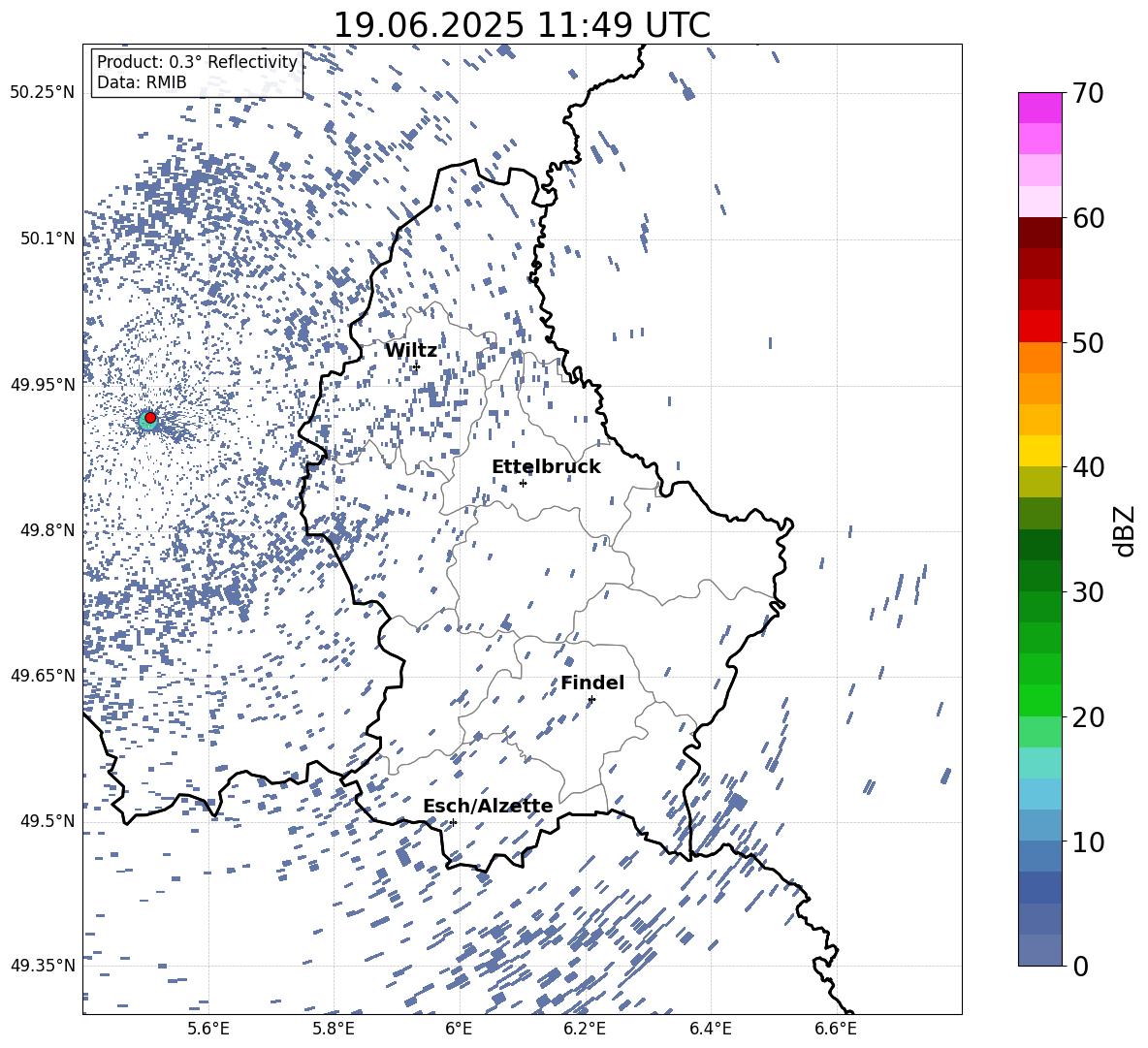Image resolution: width=1148 pixels, height=1048 pixels.
Task: Click the dark maroon colorbar segment
Action: 1039,233
